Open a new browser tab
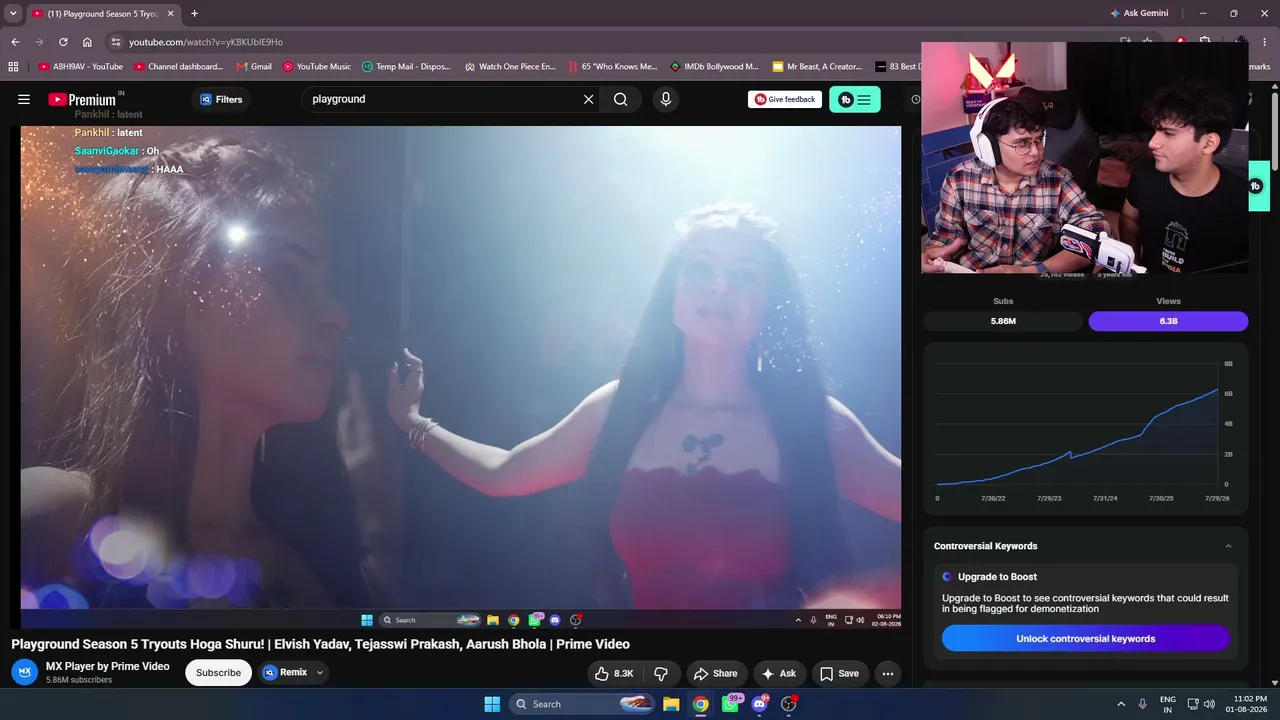This screenshot has width=1280, height=720. pyautogui.click(x=194, y=14)
